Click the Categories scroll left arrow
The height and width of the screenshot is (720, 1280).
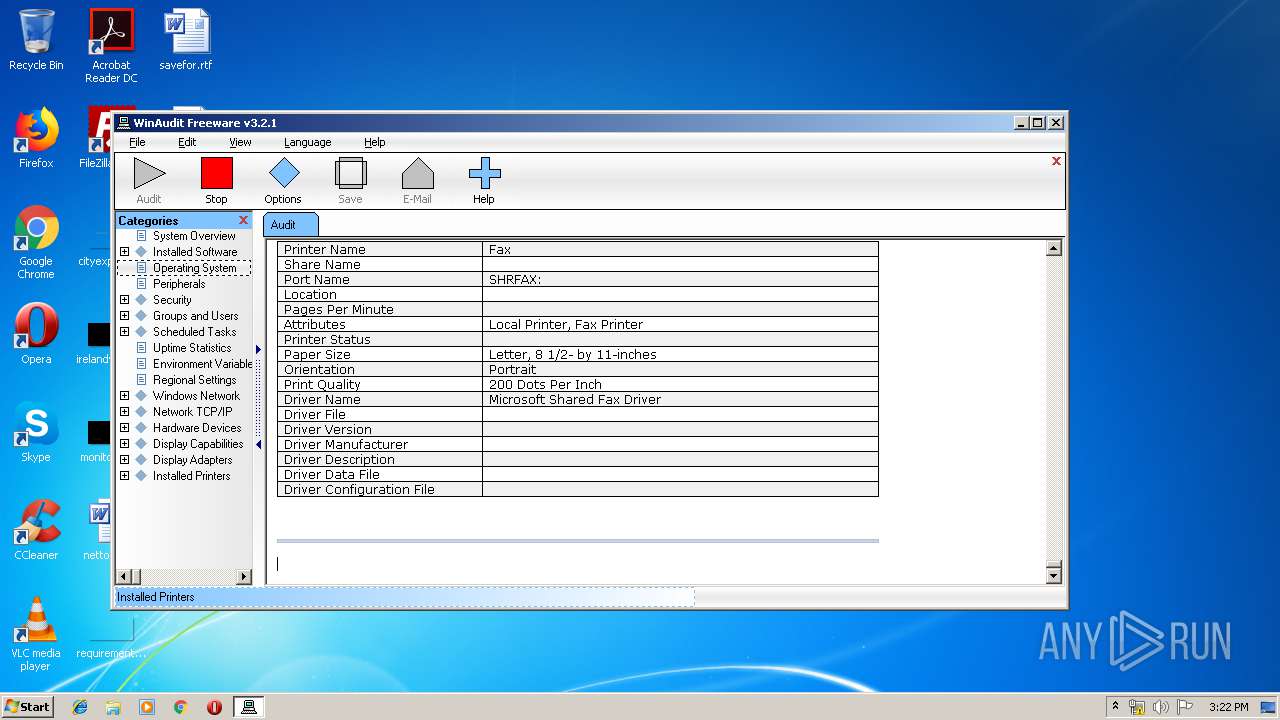[x=124, y=576]
